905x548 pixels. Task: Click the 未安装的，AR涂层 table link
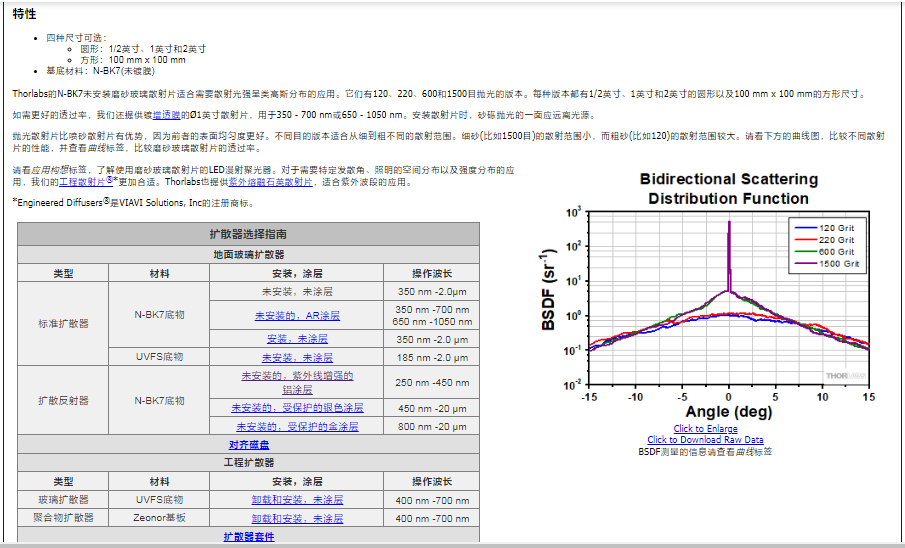(x=297, y=316)
